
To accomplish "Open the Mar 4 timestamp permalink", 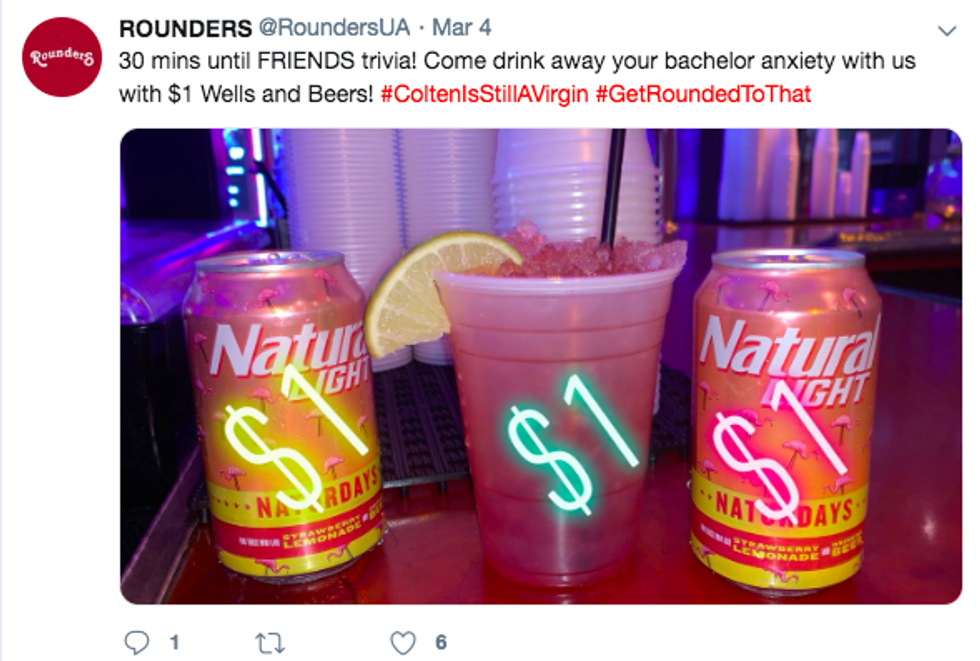I will tap(461, 28).
